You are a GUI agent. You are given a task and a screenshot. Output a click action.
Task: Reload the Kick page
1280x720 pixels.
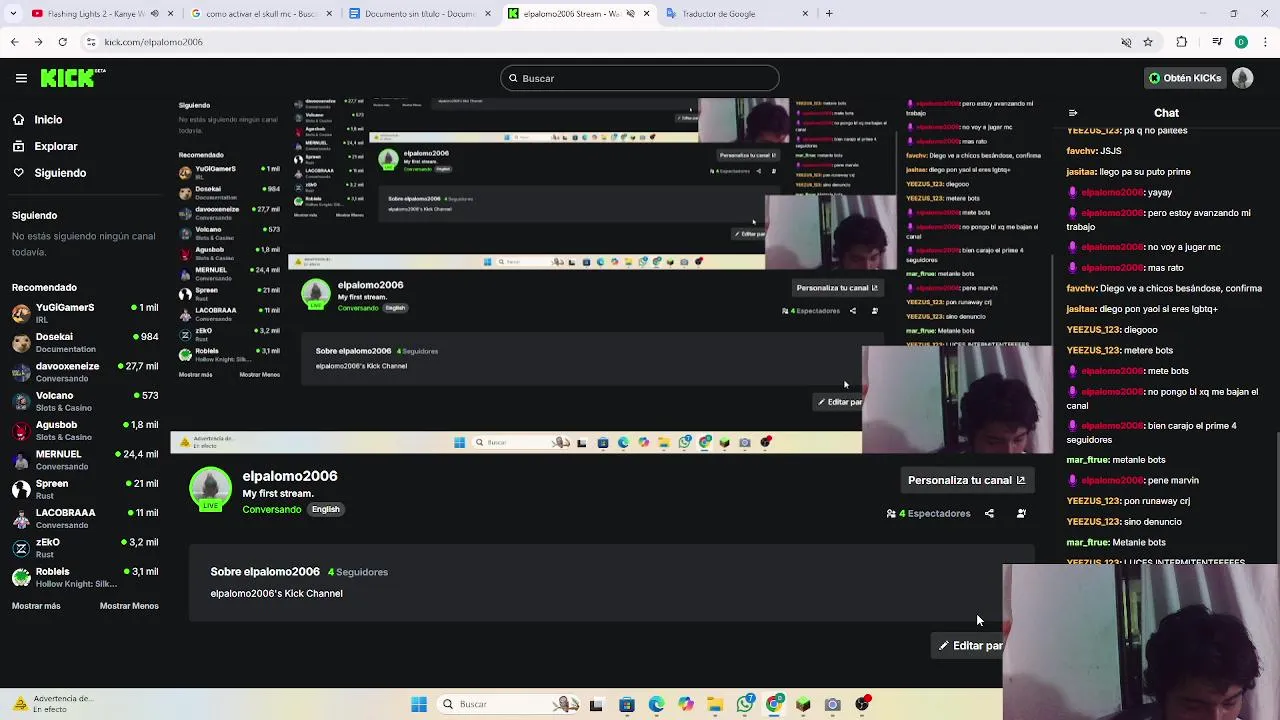click(x=62, y=42)
